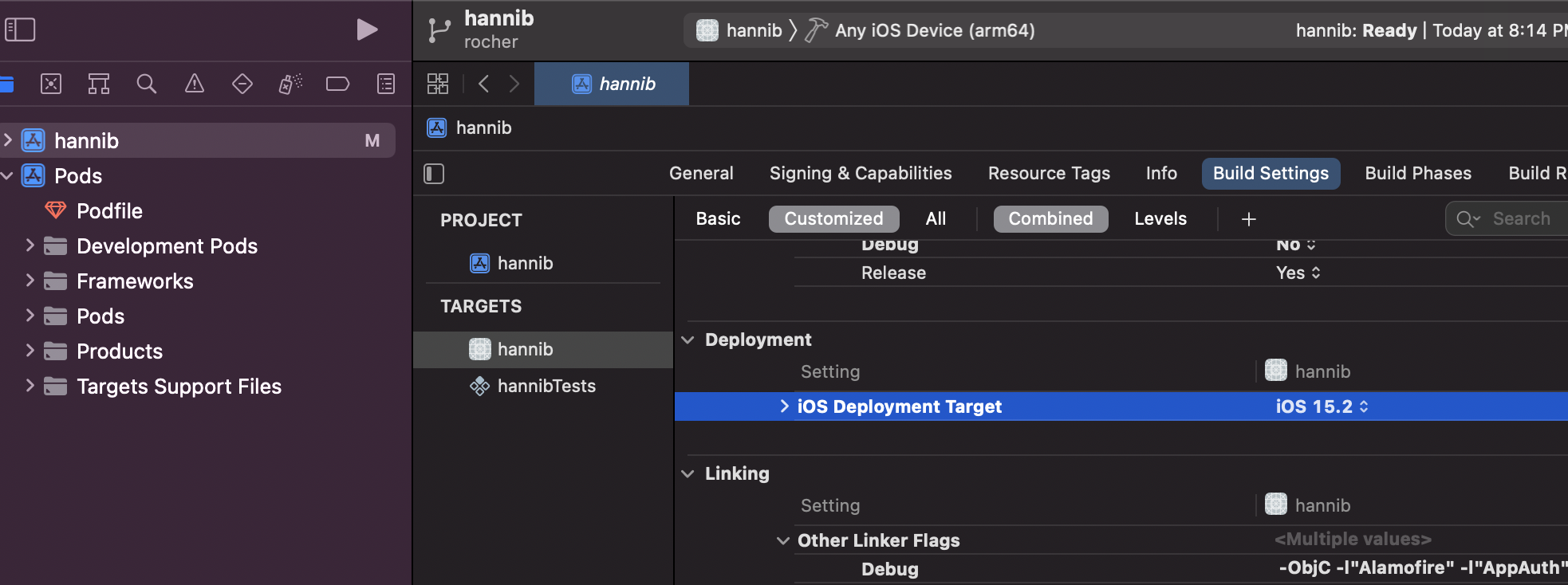1568x585 pixels.
Task: Click the M modified status badge
Action: click(372, 140)
